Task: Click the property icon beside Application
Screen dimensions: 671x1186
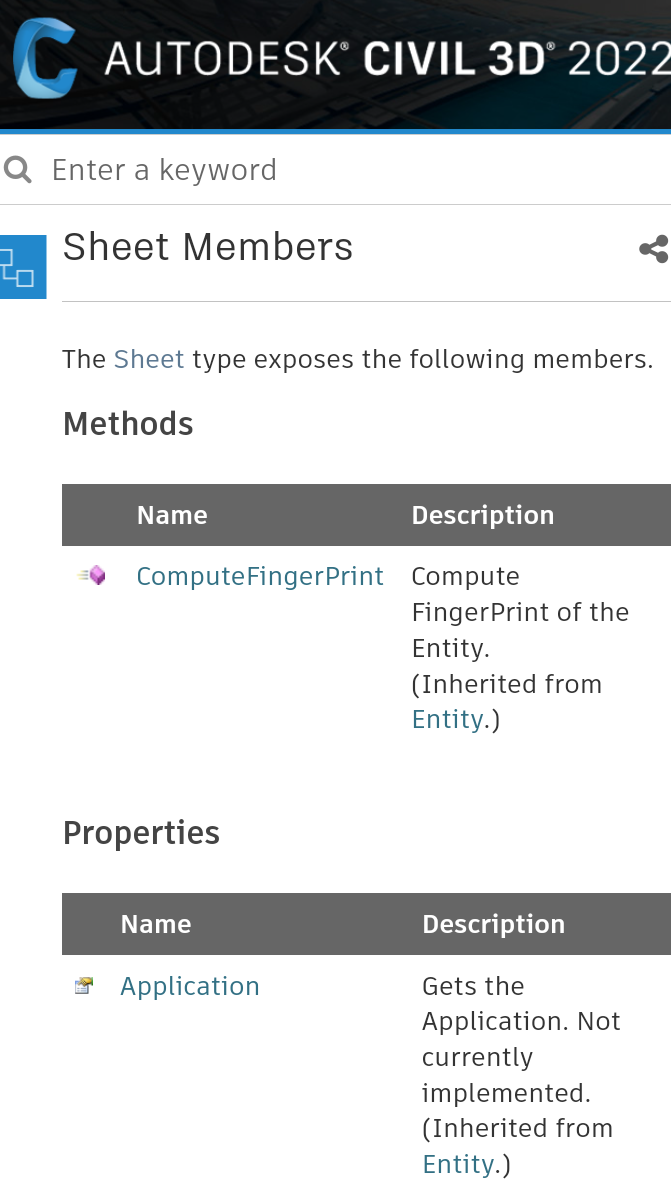Action: point(84,985)
